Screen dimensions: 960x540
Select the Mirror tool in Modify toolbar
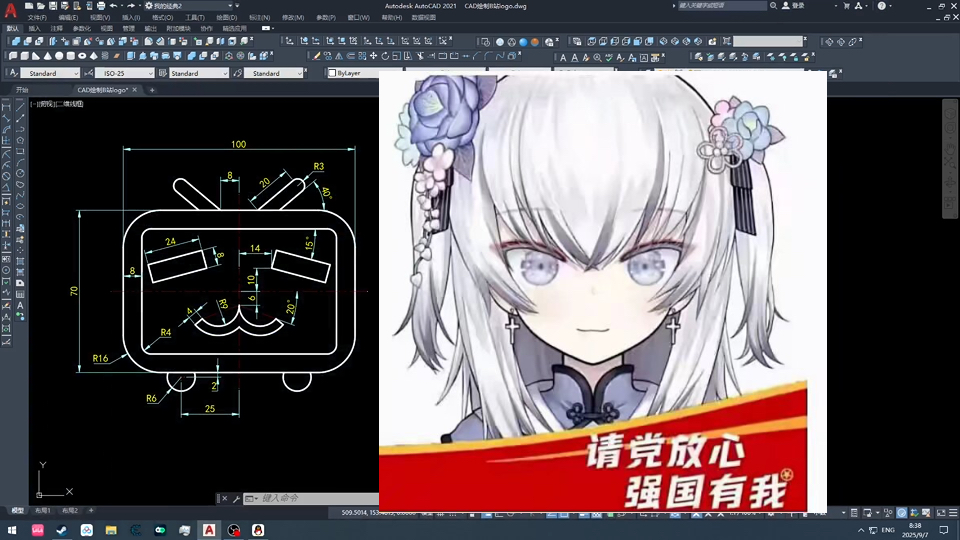339,56
